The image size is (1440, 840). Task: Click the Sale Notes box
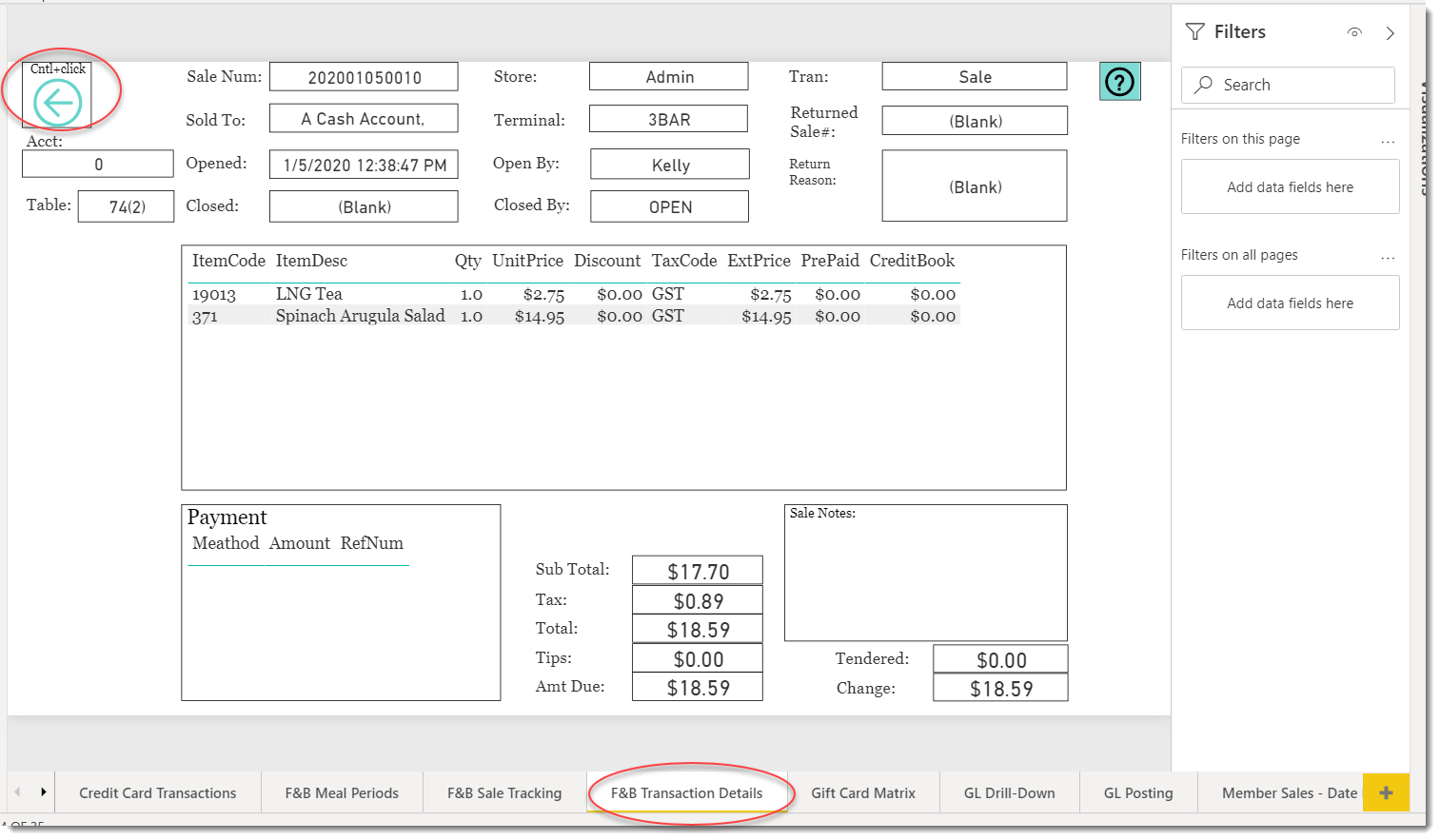(926, 573)
